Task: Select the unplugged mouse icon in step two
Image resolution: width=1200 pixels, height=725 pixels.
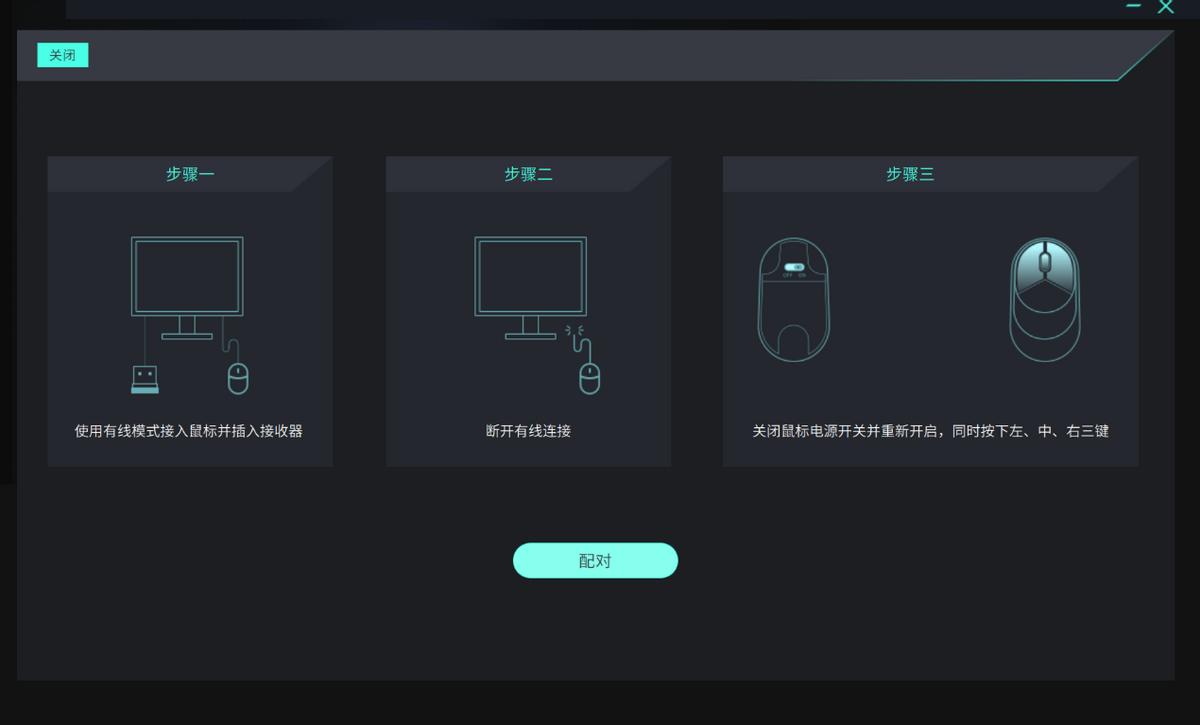Action: tap(590, 378)
